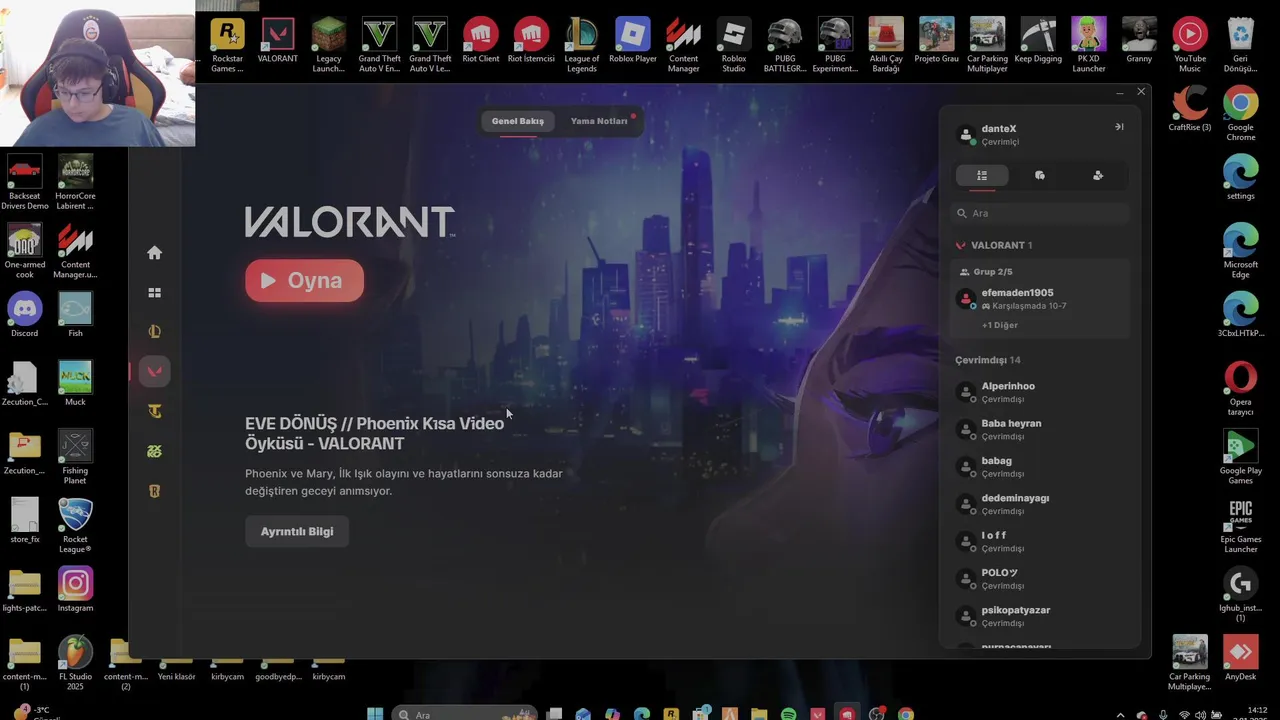The width and height of the screenshot is (1280, 720).
Task: Select offline friend babag
Action: click(1040, 467)
